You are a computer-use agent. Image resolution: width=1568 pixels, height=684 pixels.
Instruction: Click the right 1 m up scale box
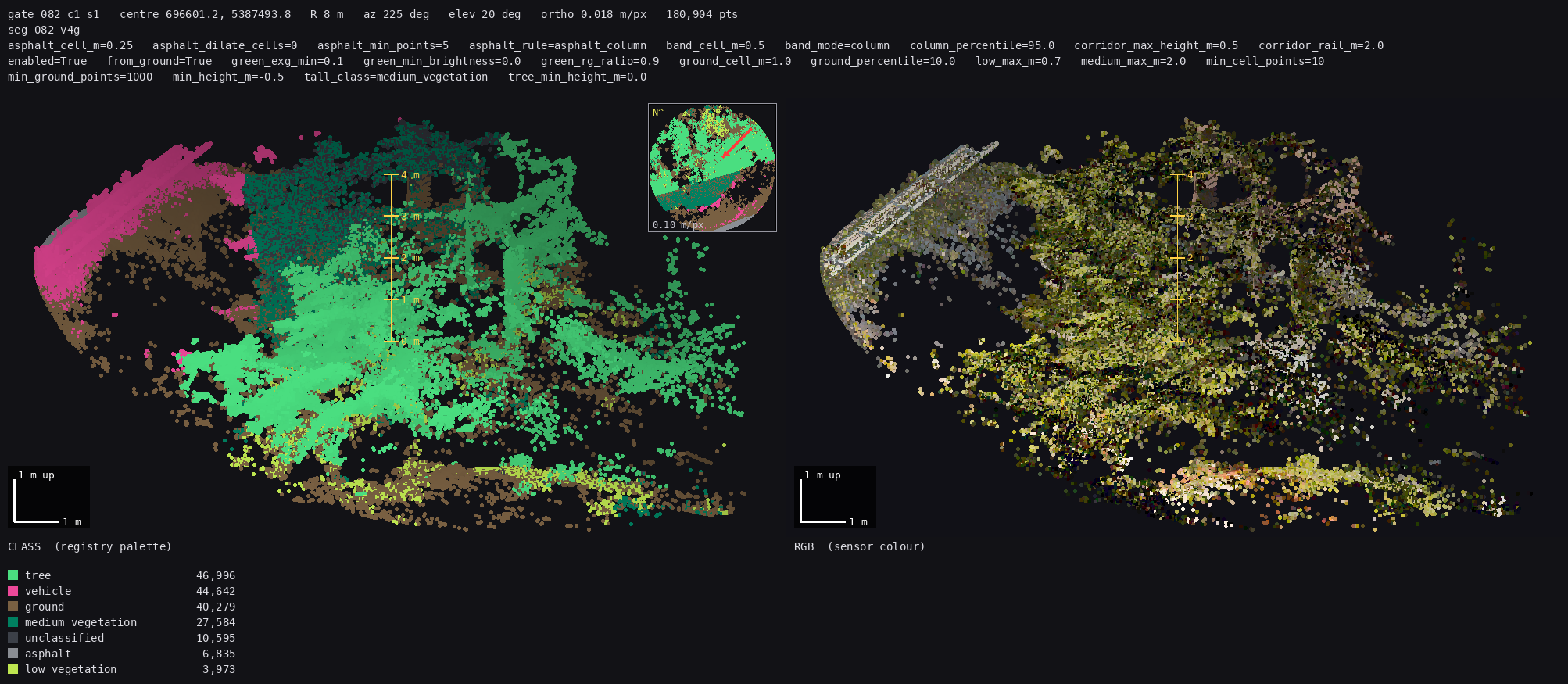[x=835, y=496]
